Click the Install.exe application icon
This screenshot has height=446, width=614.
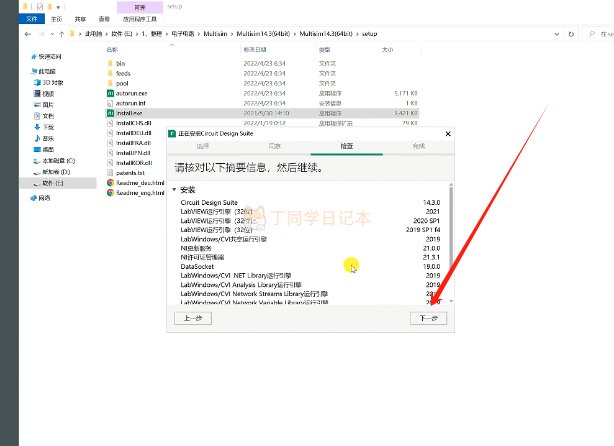pyautogui.click(x=110, y=113)
